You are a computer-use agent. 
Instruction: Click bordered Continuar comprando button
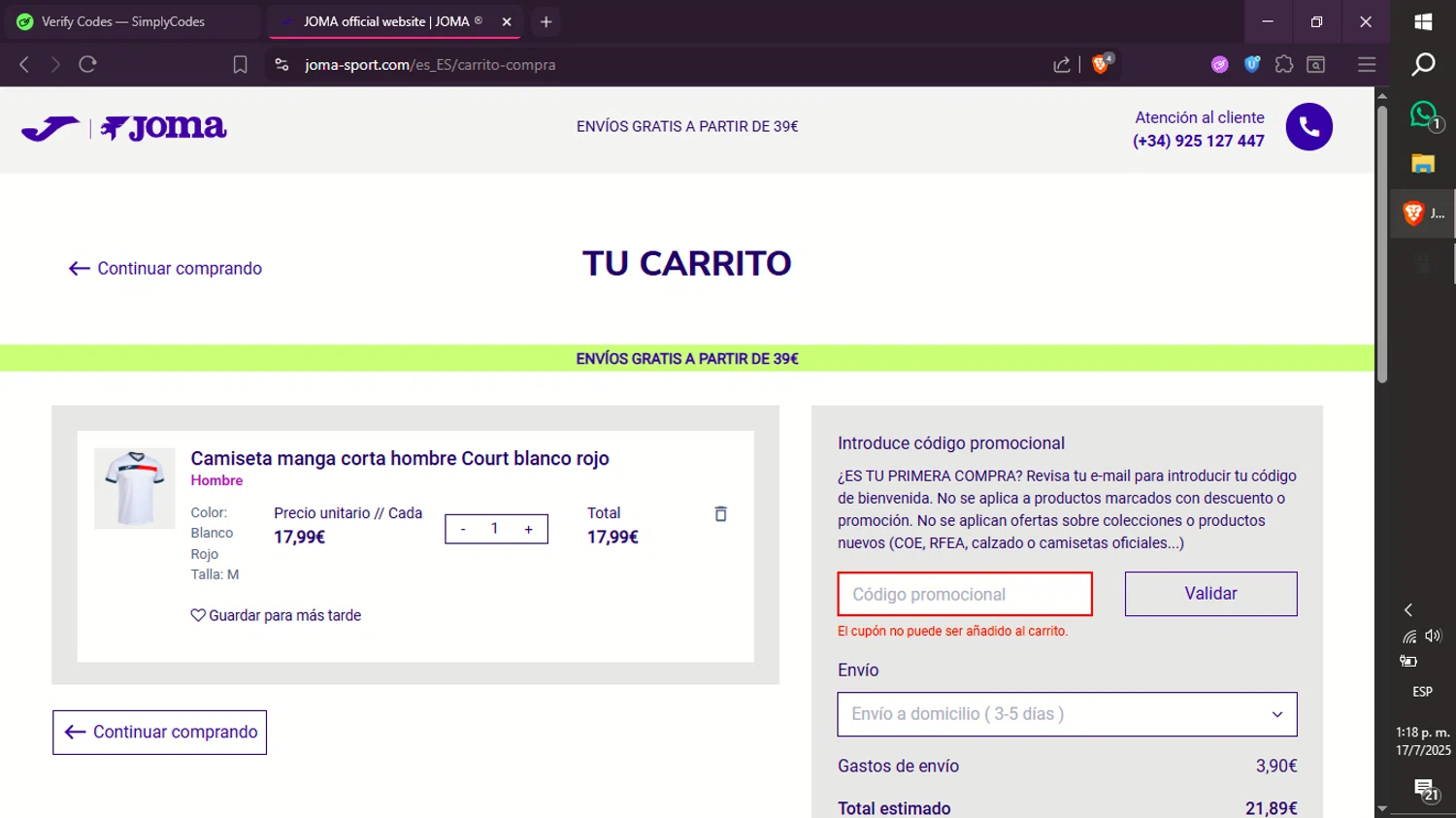(159, 733)
